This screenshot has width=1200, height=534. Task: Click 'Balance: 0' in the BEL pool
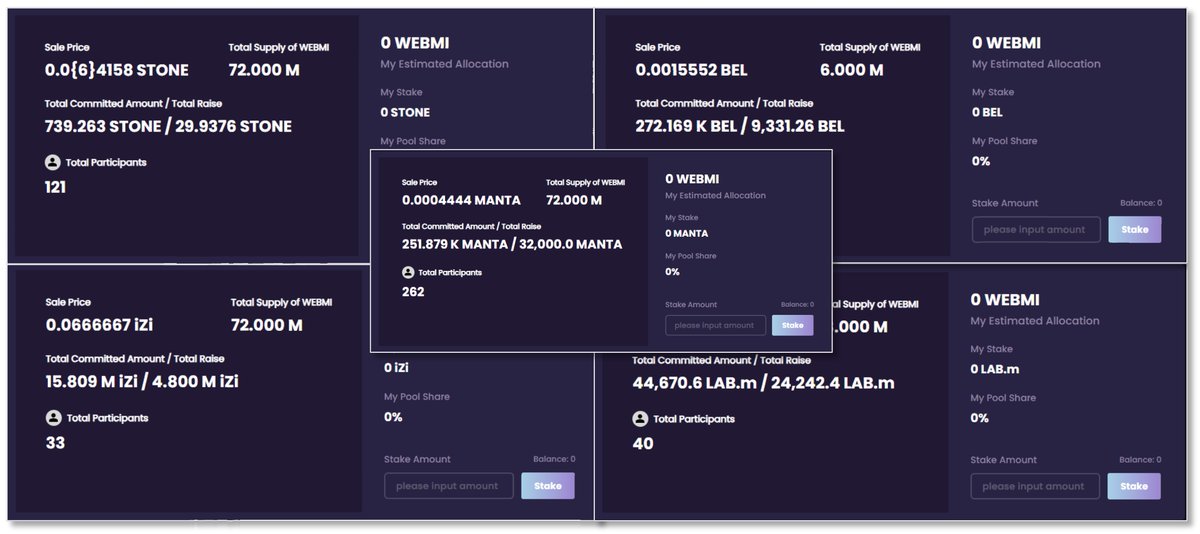click(1140, 202)
